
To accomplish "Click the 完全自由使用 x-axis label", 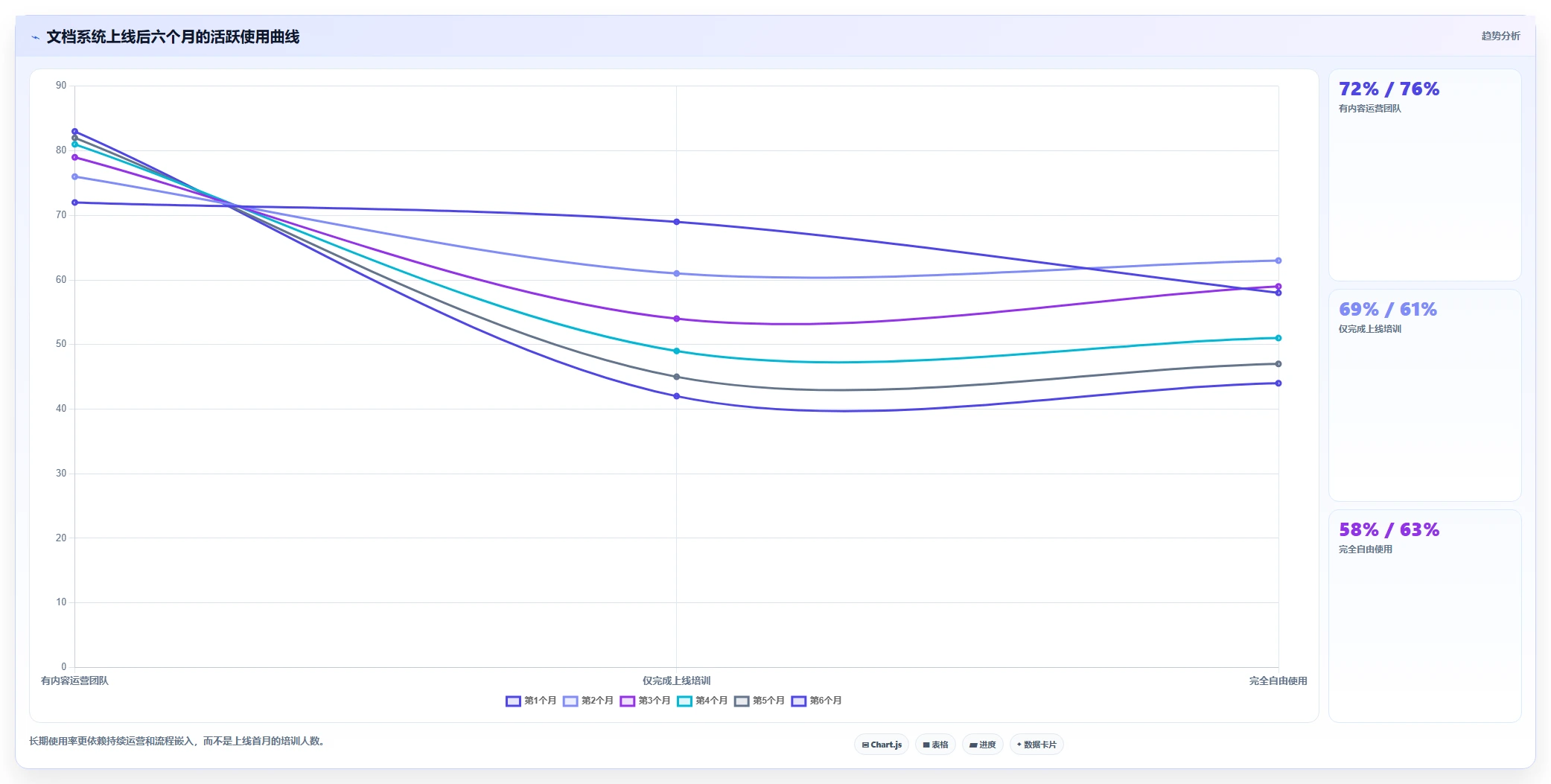I will coord(1278,681).
